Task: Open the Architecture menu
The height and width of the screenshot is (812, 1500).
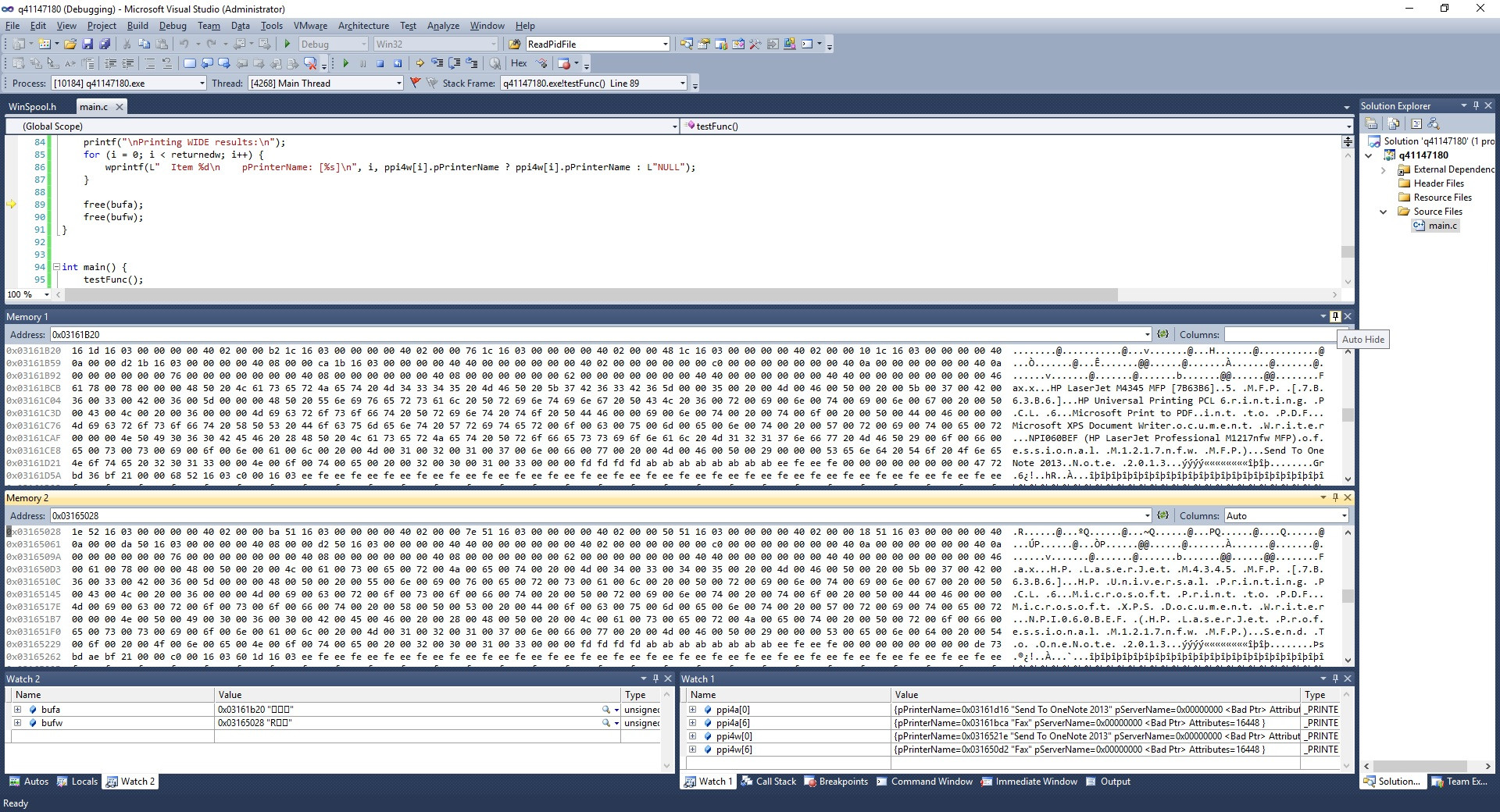Action: (363, 26)
